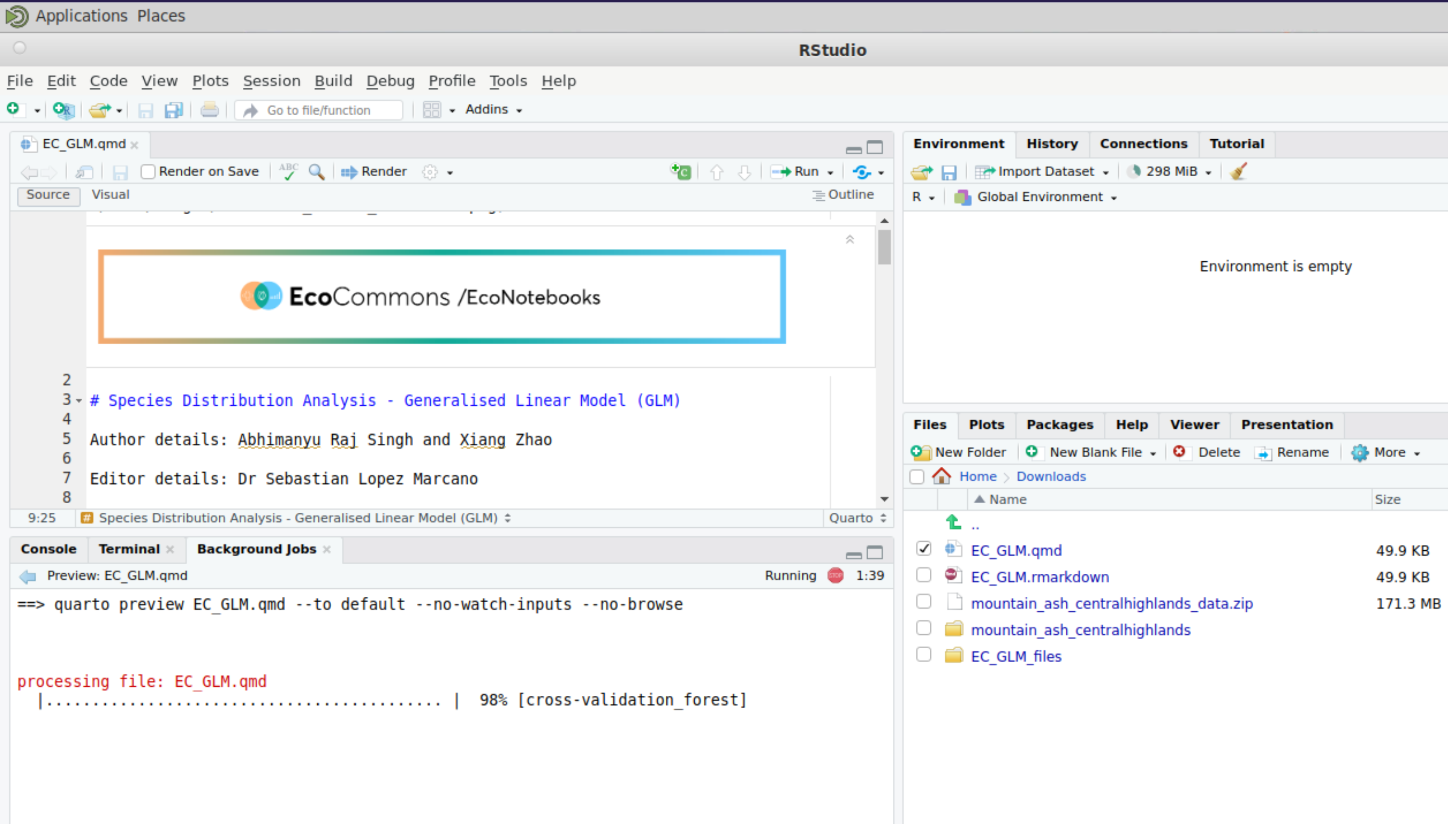Click the editor vertical scrollbar thumb
Image resolution: width=1448 pixels, height=824 pixels.
coord(884,247)
